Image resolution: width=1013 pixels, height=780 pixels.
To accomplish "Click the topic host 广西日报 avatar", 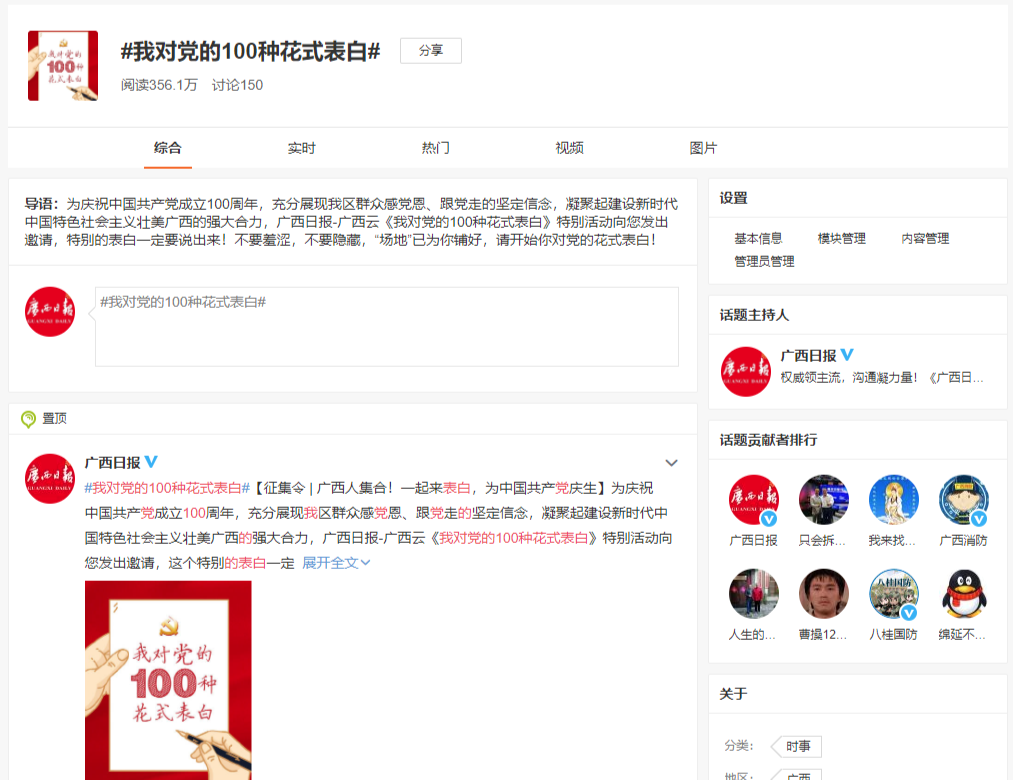I will [x=746, y=372].
